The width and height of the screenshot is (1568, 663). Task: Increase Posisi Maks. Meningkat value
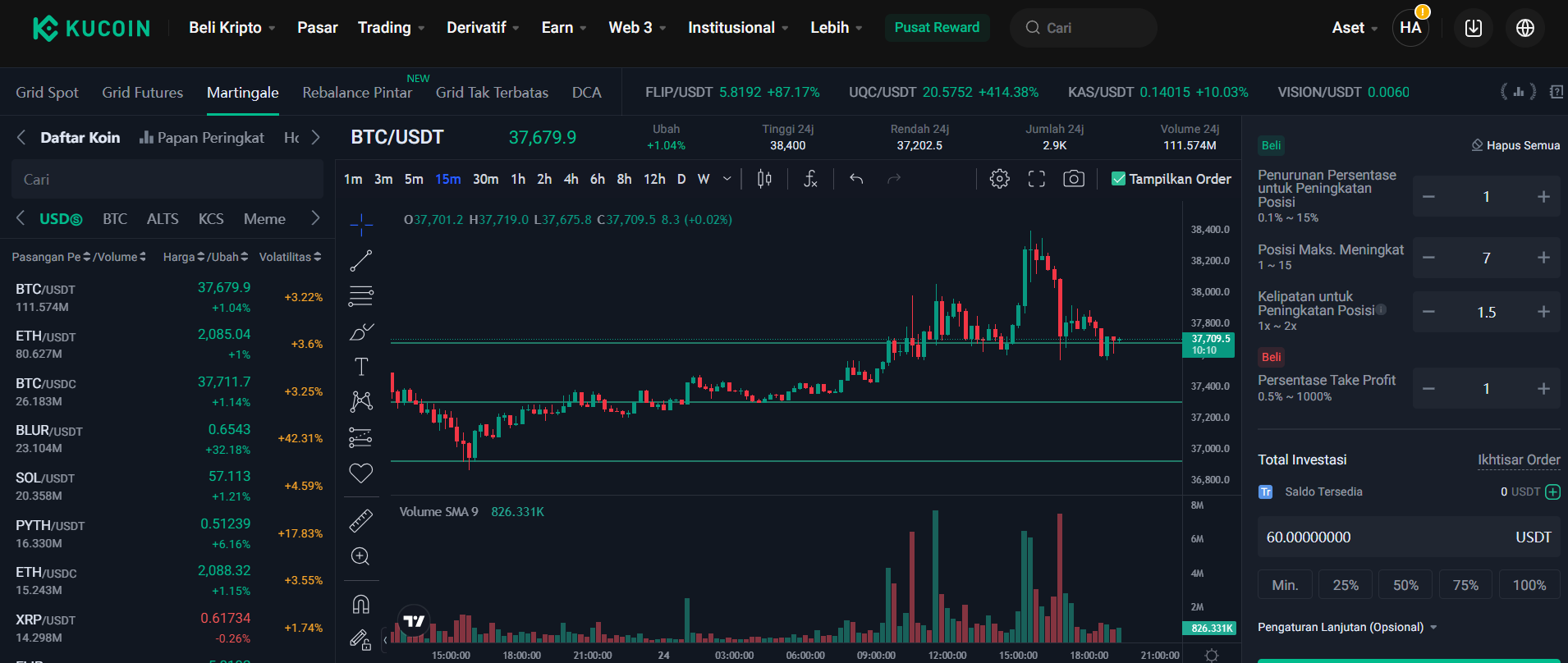(1543, 258)
